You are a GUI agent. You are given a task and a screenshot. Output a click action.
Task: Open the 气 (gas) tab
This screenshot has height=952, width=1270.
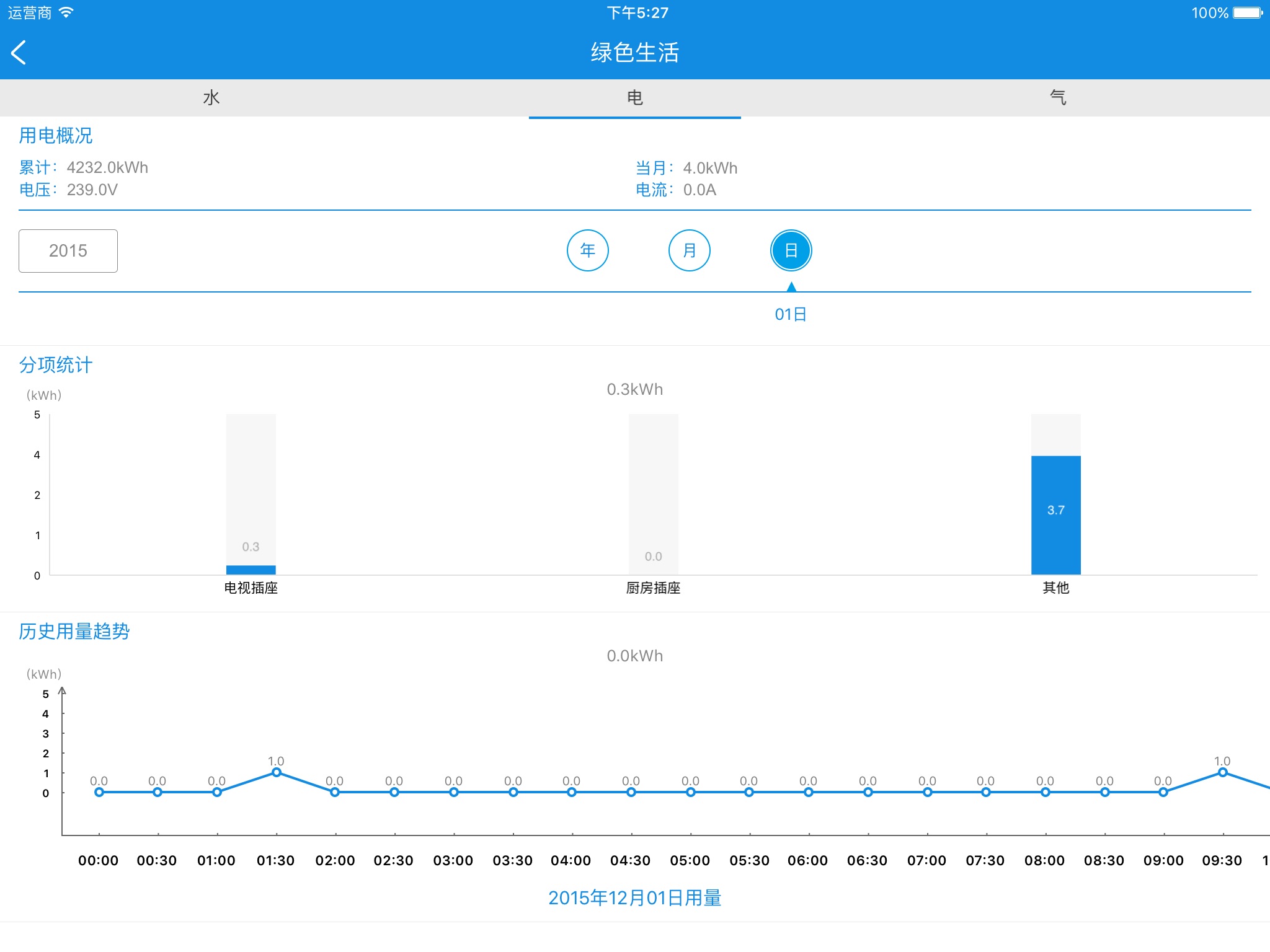(x=1058, y=98)
